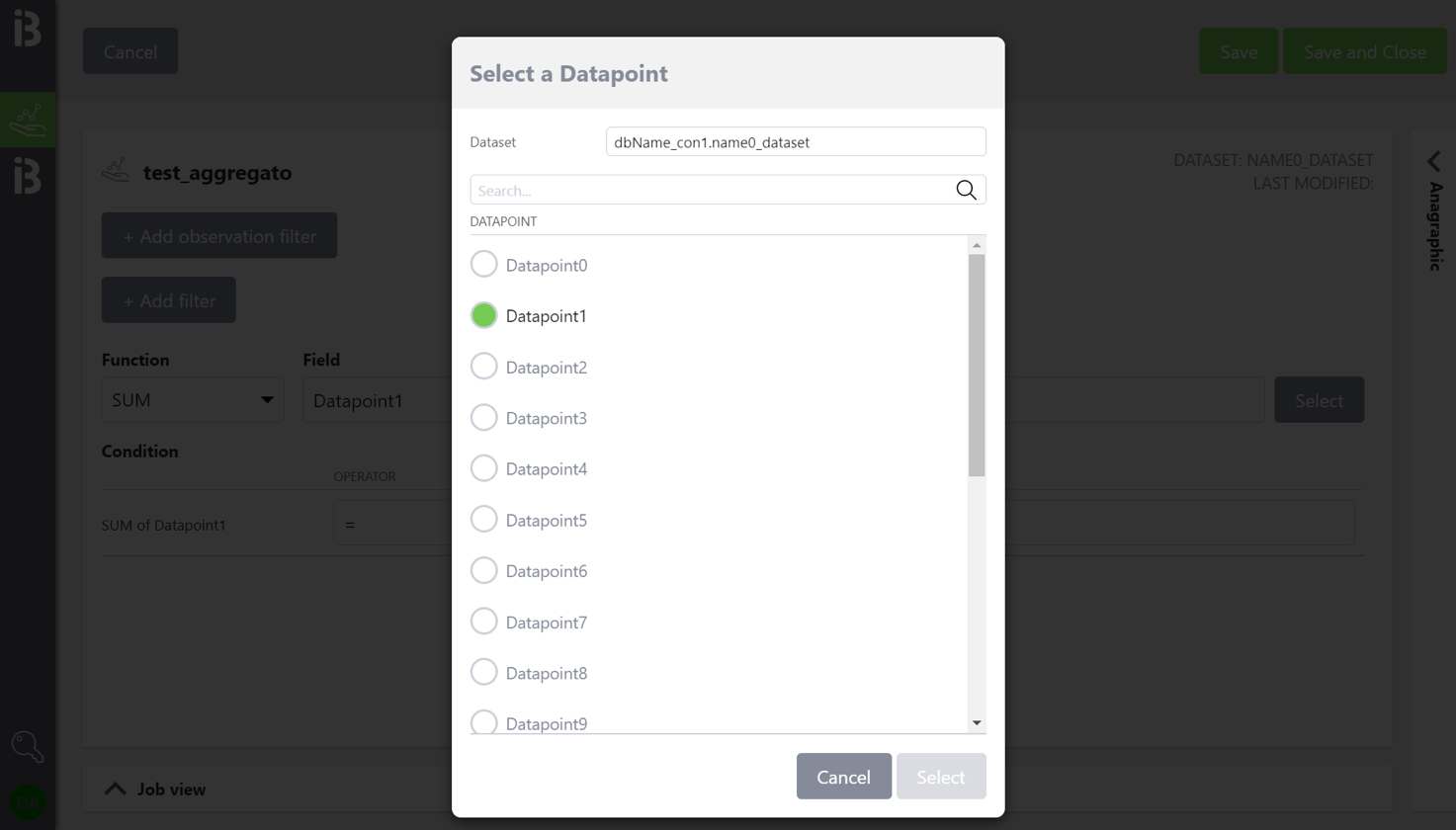The width and height of the screenshot is (1456, 830).
Task: Click the scroll down arrow in datapoint list
Action: pos(977,723)
